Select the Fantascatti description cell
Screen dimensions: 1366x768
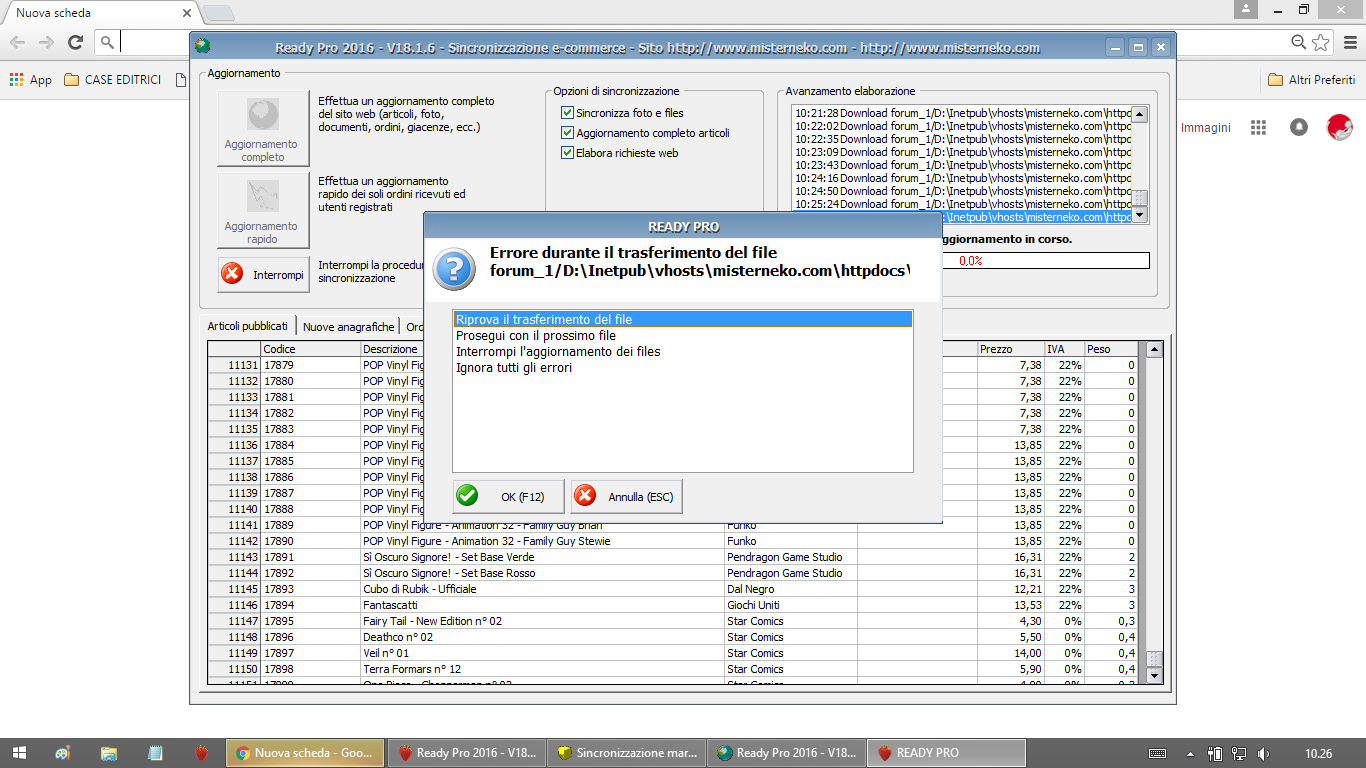pyautogui.click(x=542, y=605)
